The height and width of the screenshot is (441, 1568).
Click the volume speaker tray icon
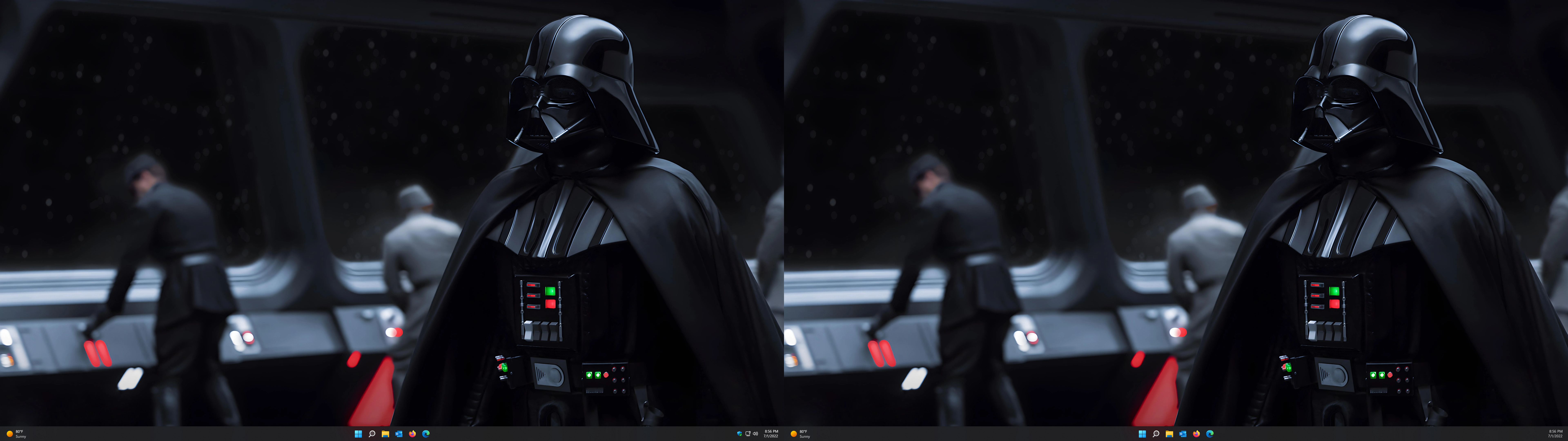coord(755,434)
